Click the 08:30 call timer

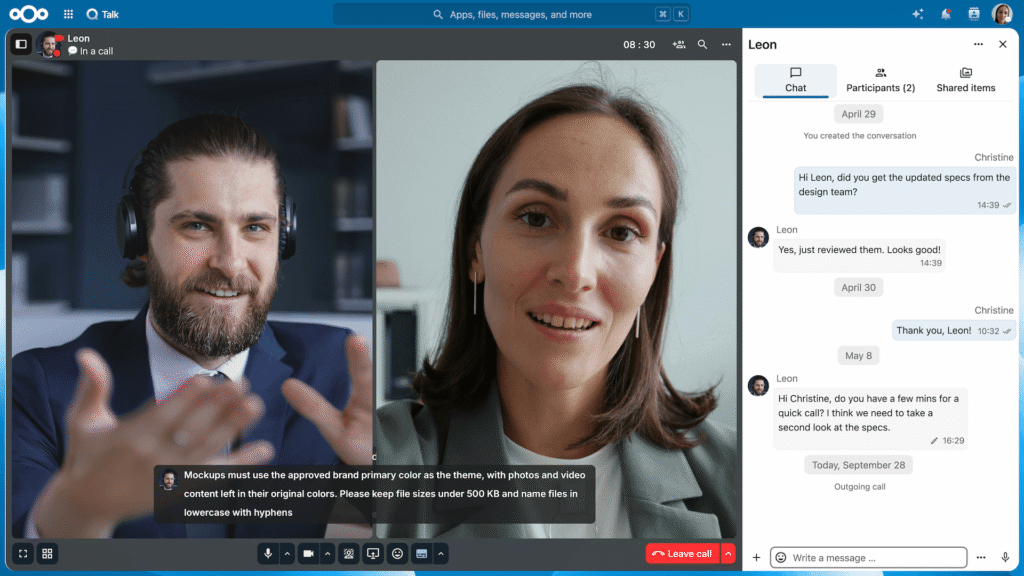[639, 44]
